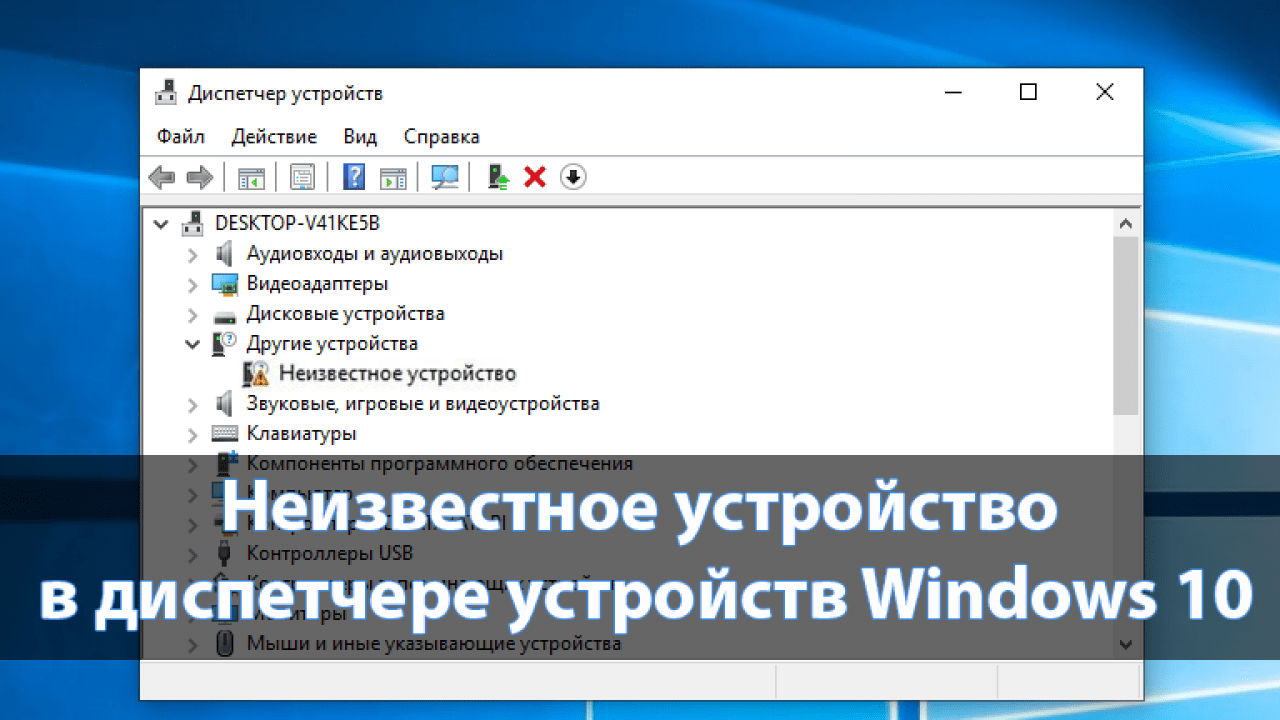Open the Properties toolbar icon
Viewport: 1280px width, 720px height.
coord(302,178)
